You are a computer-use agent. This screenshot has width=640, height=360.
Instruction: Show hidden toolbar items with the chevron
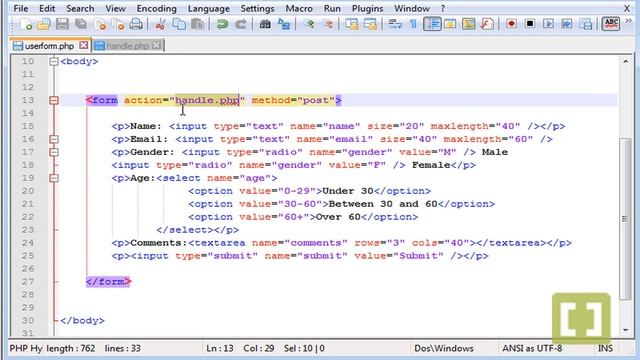pyautogui.click(x=629, y=21)
